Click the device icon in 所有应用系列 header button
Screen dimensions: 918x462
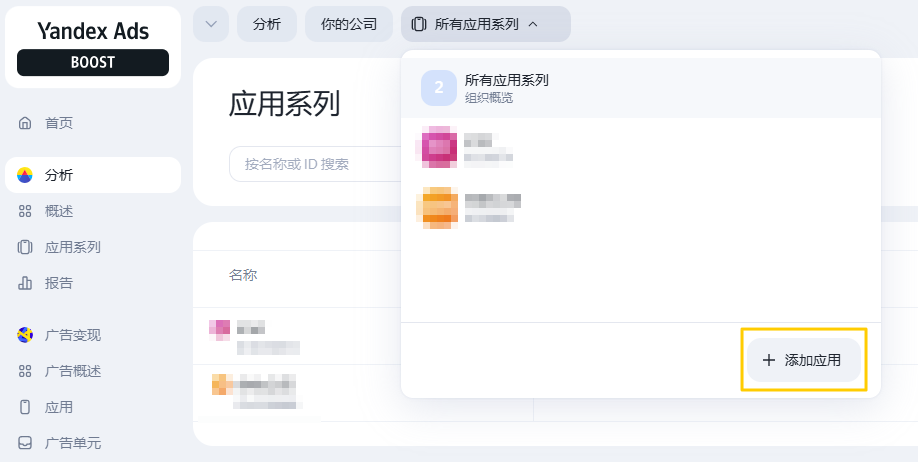pos(418,24)
